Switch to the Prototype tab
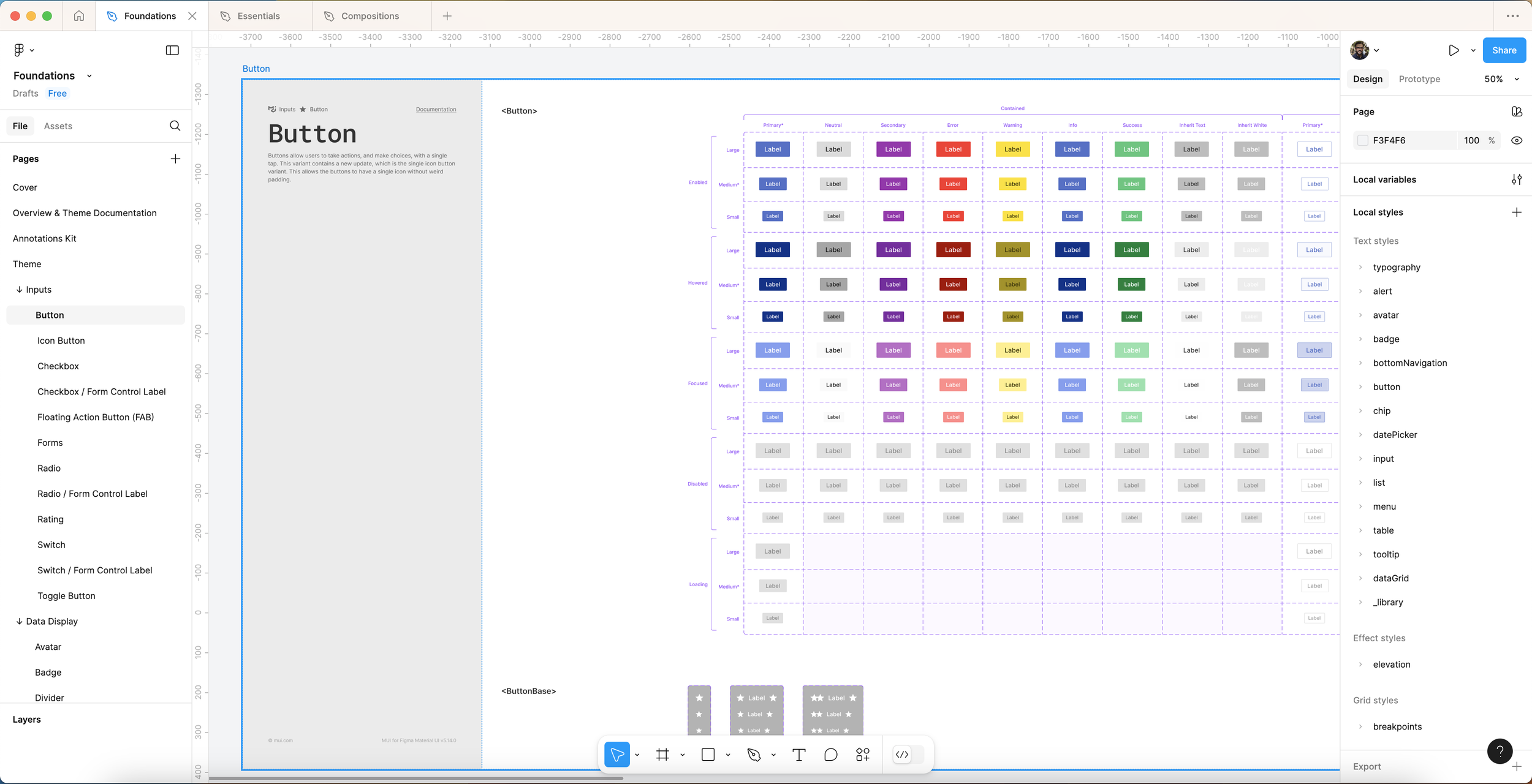The height and width of the screenshot is (784, 1532). (1419, 79)
